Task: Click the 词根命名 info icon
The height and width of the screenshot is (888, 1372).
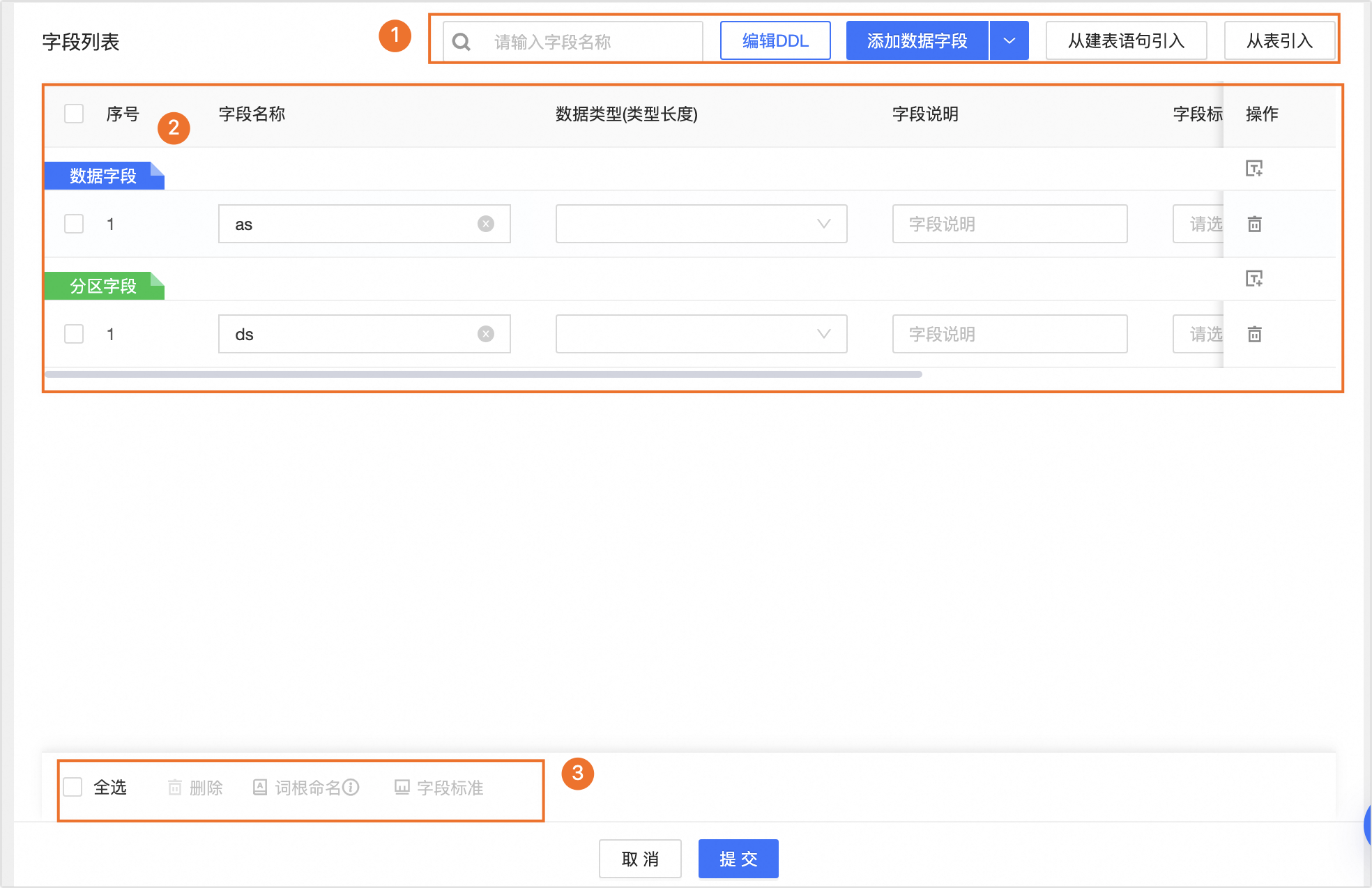Action: click(x=351, y=787)
